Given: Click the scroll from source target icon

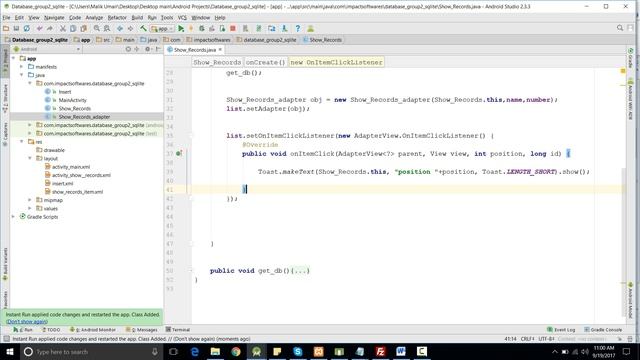Looking at the screenshot, I should pyautogui.click(x=128, y=49).
